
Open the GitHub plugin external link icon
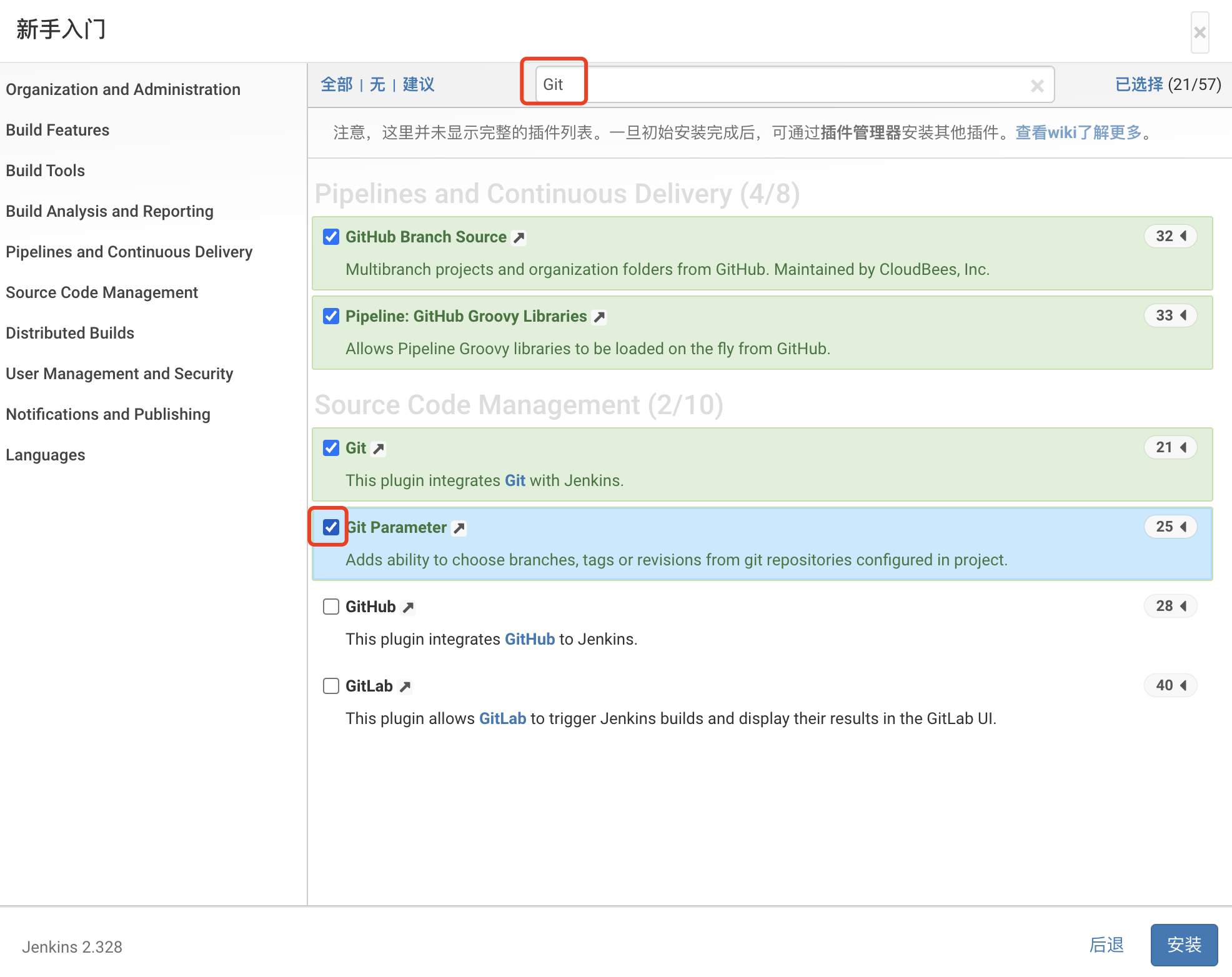point(408,608)
